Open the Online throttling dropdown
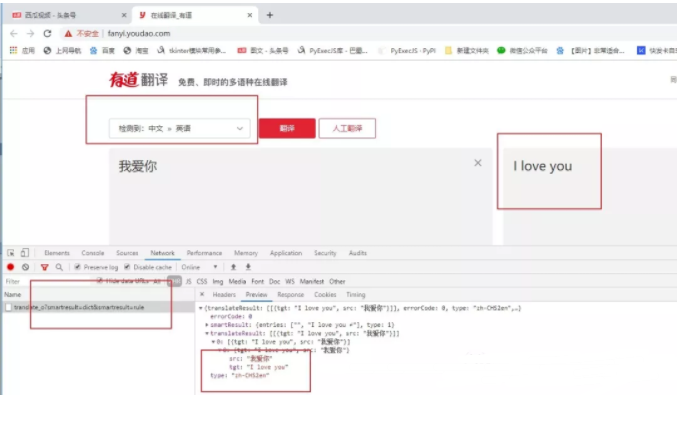The width and height of the screenshot is (680, 431). tap(199, 267)
